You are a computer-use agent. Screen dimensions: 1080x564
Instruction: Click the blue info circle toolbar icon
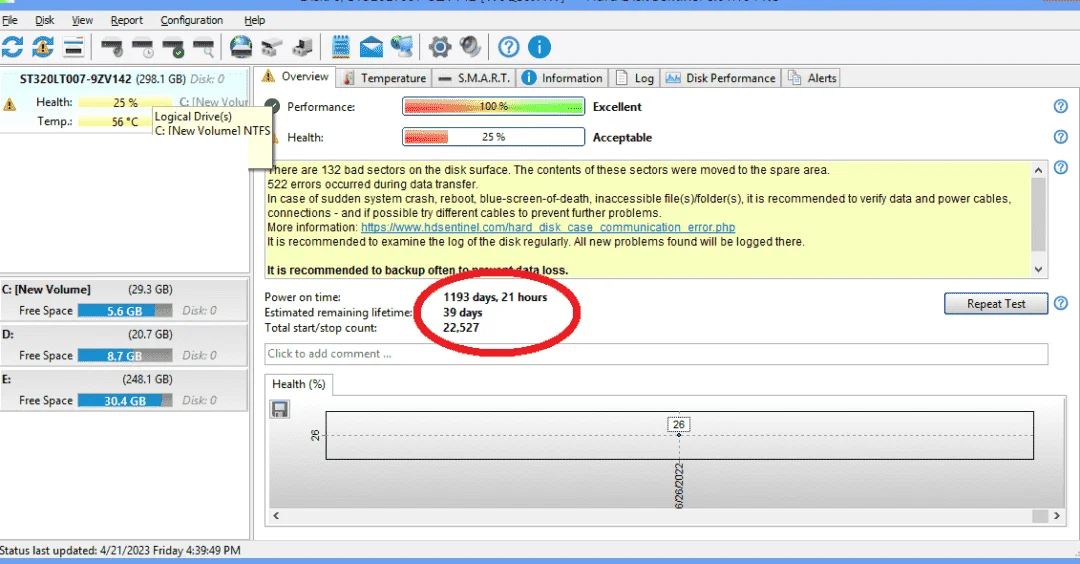pos(539,47)
